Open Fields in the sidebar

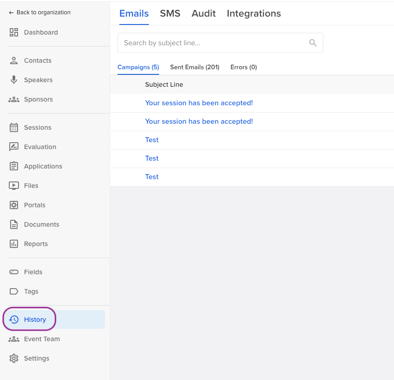[x=33, y=272]
